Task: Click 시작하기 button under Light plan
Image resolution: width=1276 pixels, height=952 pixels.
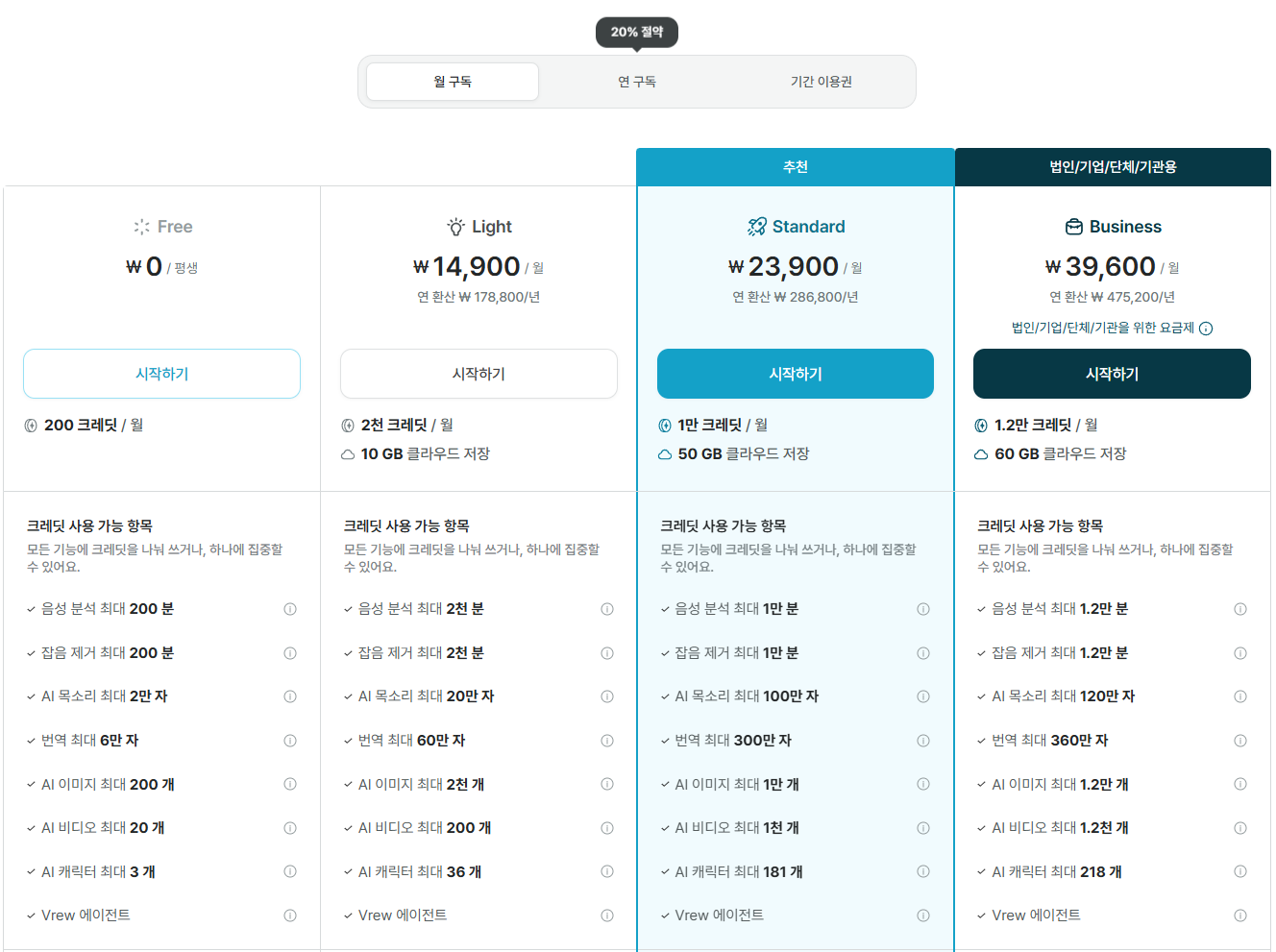Action: click(478, 374)
